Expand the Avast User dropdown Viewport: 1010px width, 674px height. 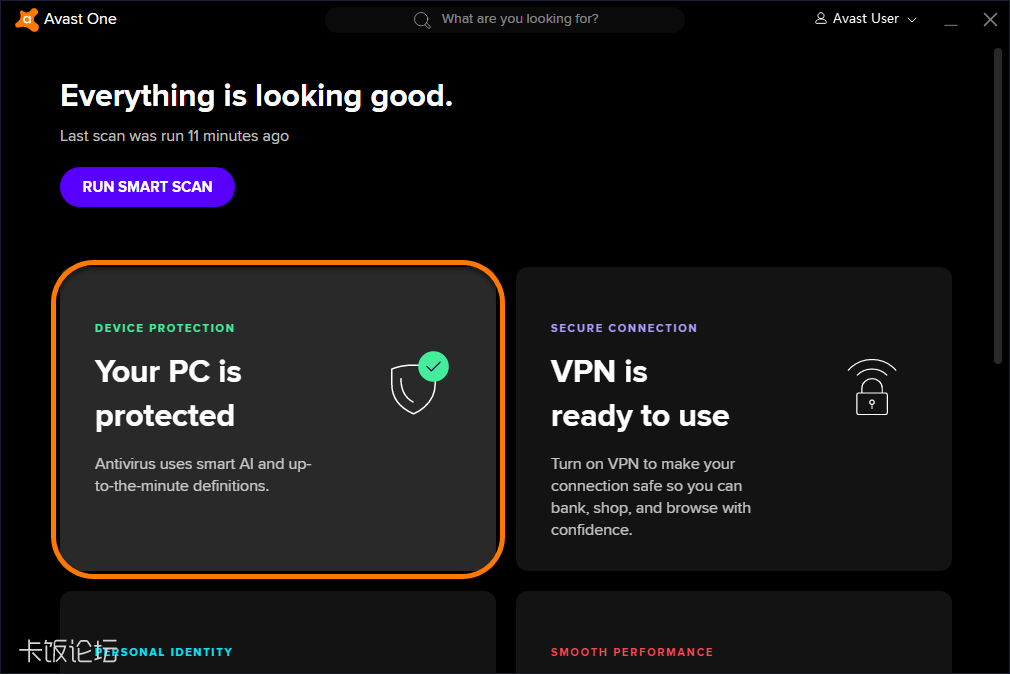click(x=865, y=18)
